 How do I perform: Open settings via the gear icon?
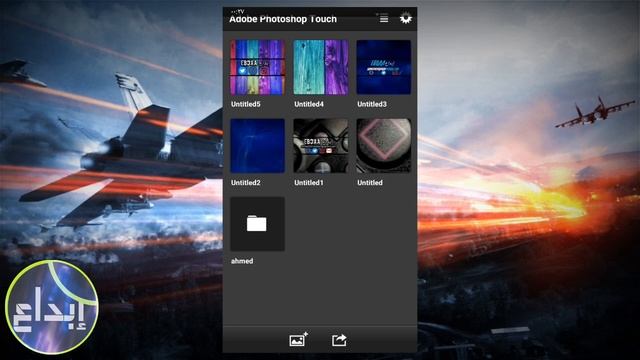405,18
